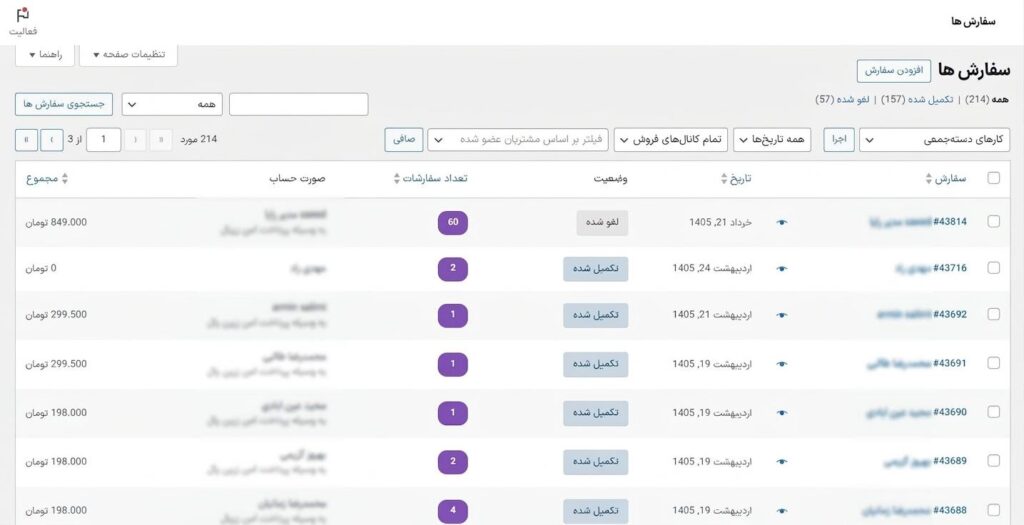Click search orders (جستجوی سفارش ها) button
Screen dimensions: 1024x525
click(x=64, y=104)
